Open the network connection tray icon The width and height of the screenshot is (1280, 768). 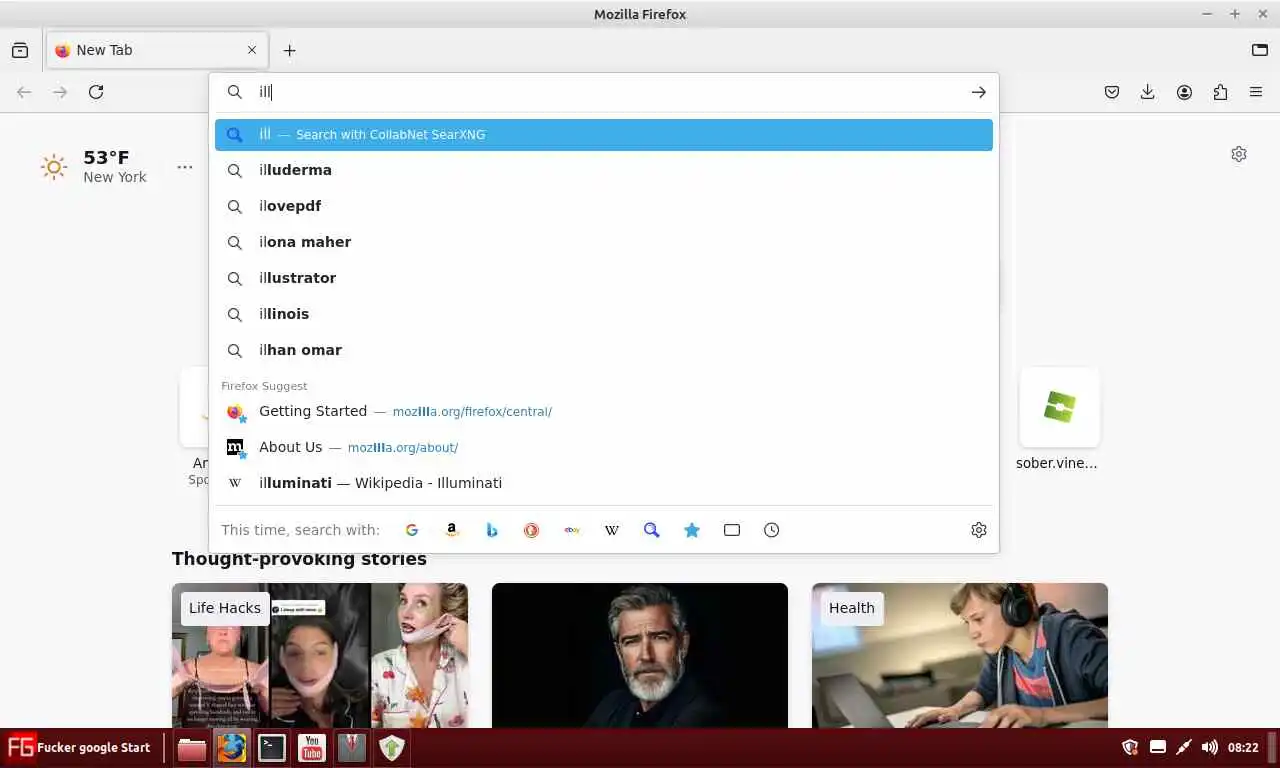pos(1184,747)
